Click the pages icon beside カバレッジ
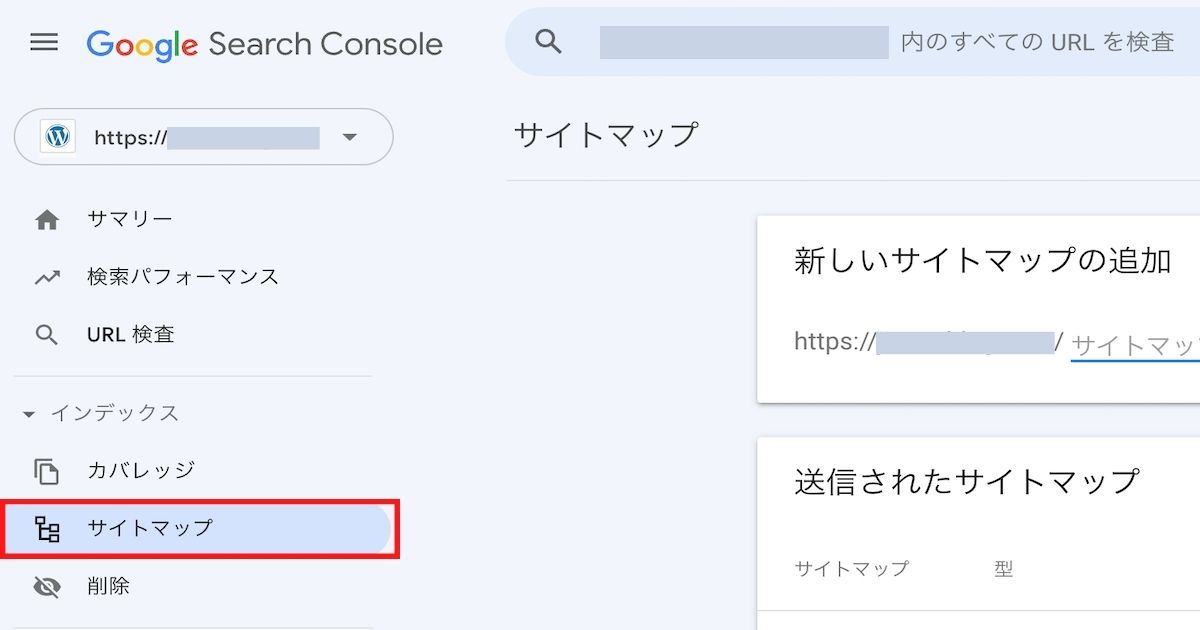The width and height of the screenshot is (1200, 630). (x=47, y=470)
